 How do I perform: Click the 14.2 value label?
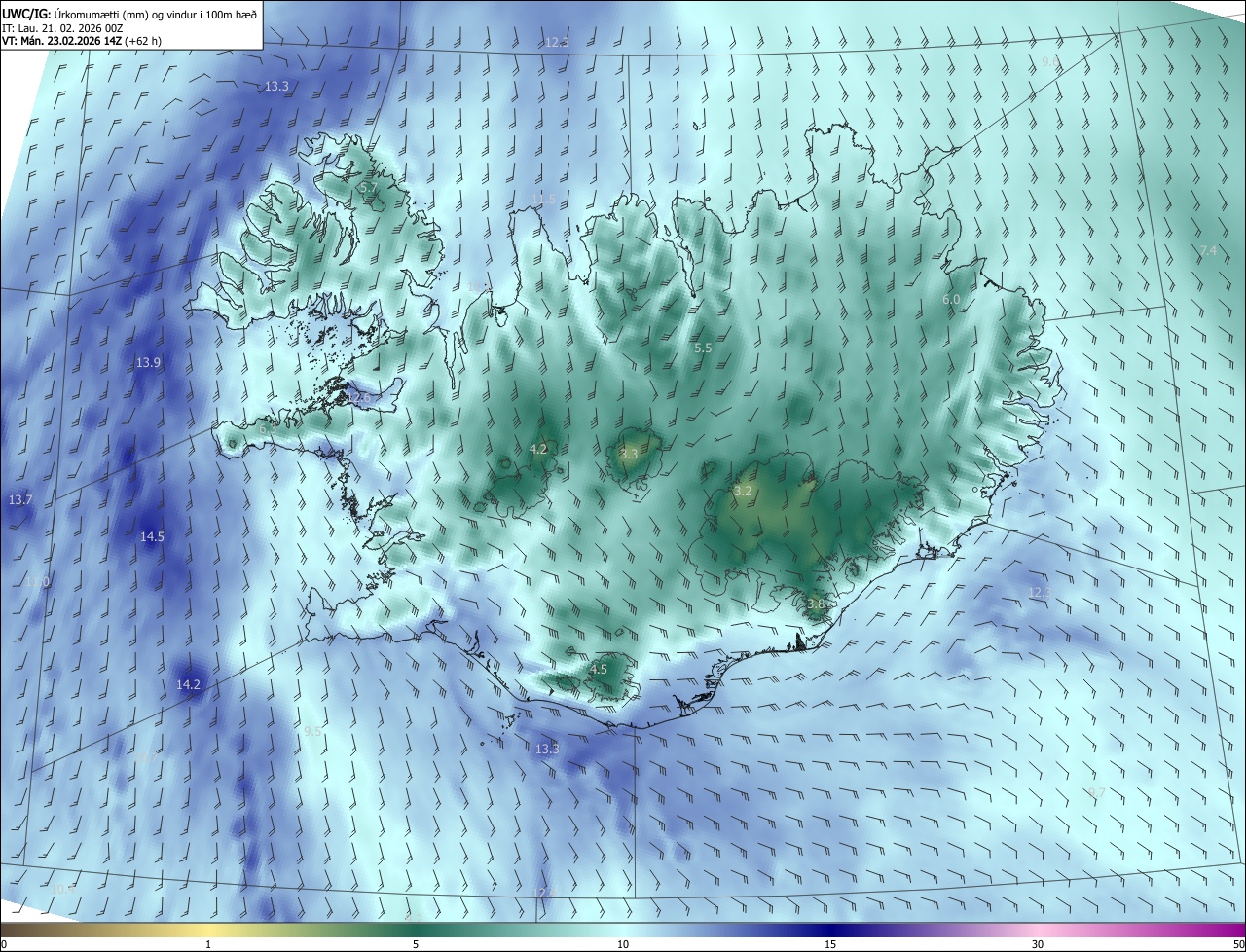[188, 684]
